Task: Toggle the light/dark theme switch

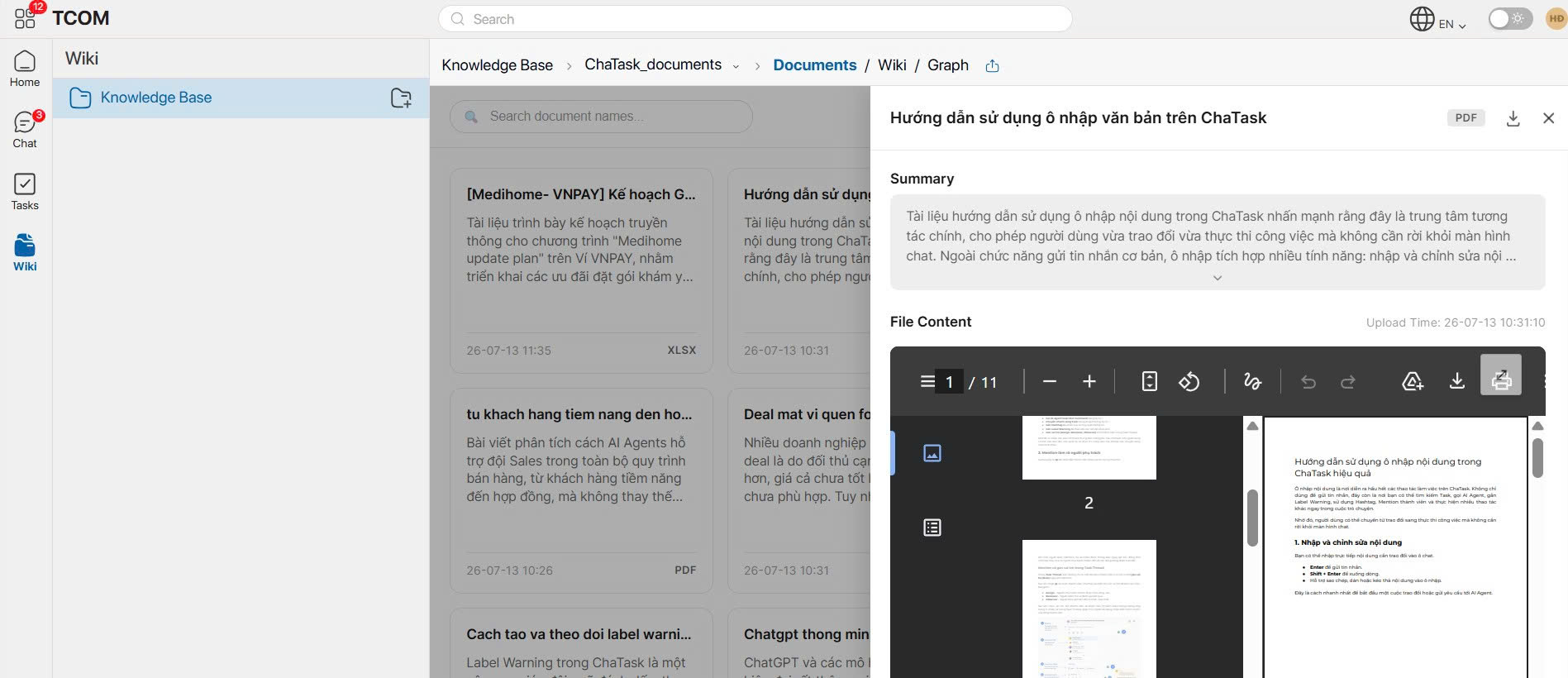Action: (x=1510, y=18)
